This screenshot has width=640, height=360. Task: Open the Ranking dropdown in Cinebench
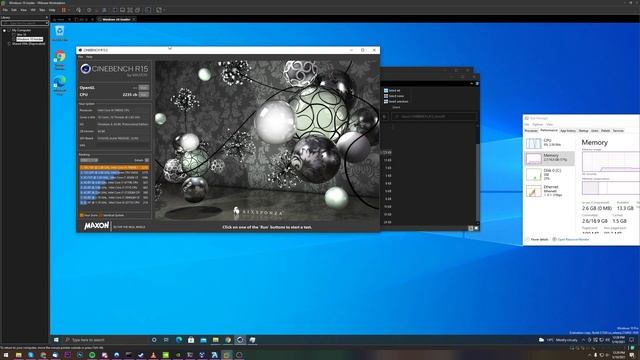point(89,160)
